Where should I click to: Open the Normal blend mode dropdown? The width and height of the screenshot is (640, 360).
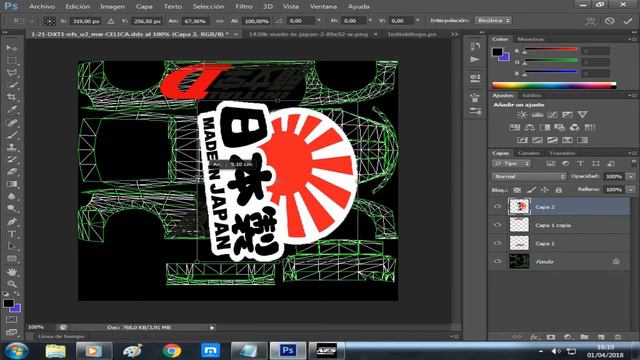pos(529,176)
